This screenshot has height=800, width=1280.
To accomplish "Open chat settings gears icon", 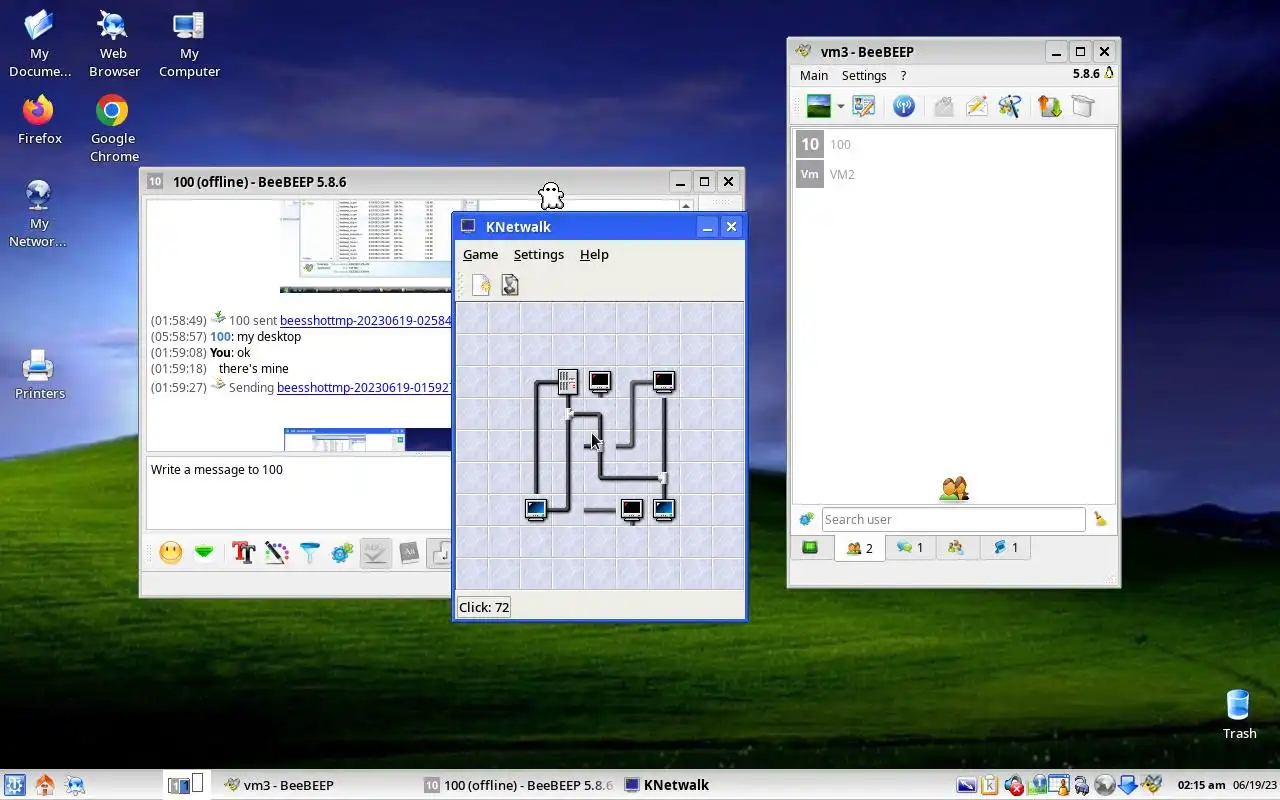I will [343, 553].
